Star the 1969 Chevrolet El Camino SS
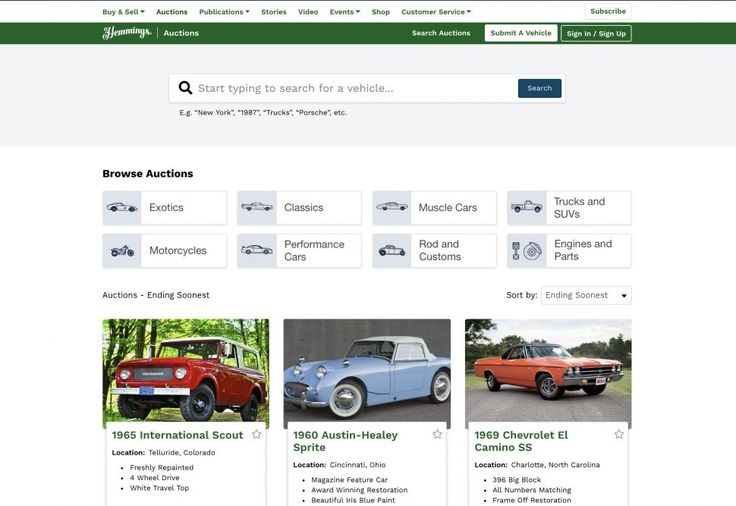 [618, 434]
